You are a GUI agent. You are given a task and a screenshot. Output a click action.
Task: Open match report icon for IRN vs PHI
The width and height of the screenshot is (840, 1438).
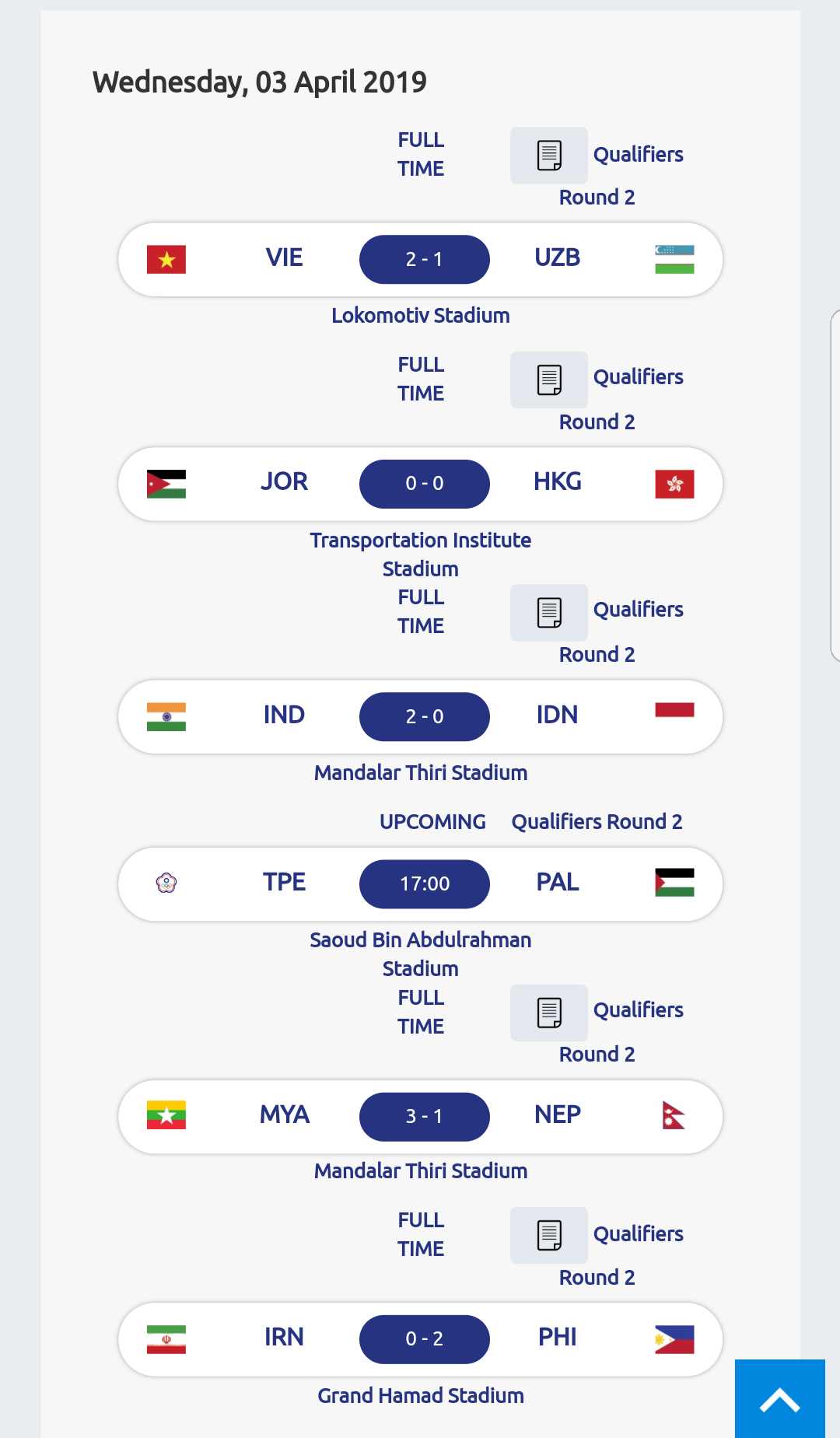click(x=549, y=1235)
